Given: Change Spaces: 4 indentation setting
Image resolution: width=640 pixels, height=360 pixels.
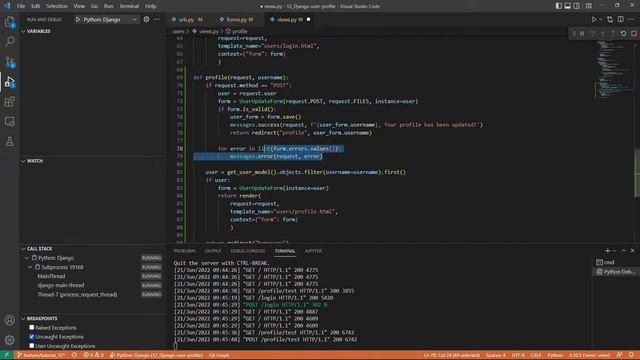Looking at the screenshot, I should [x=496, y=355].
